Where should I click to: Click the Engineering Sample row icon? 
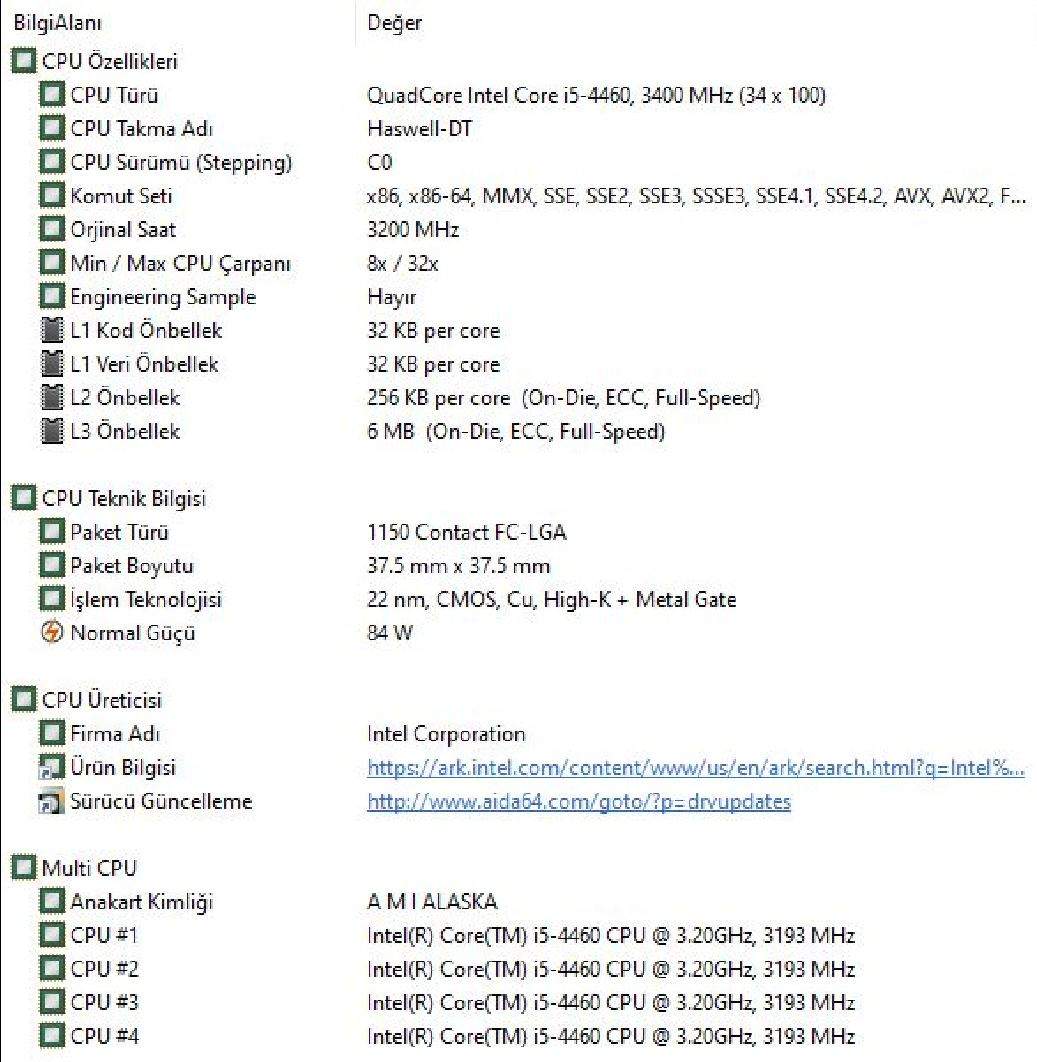[x=52, y=296]
